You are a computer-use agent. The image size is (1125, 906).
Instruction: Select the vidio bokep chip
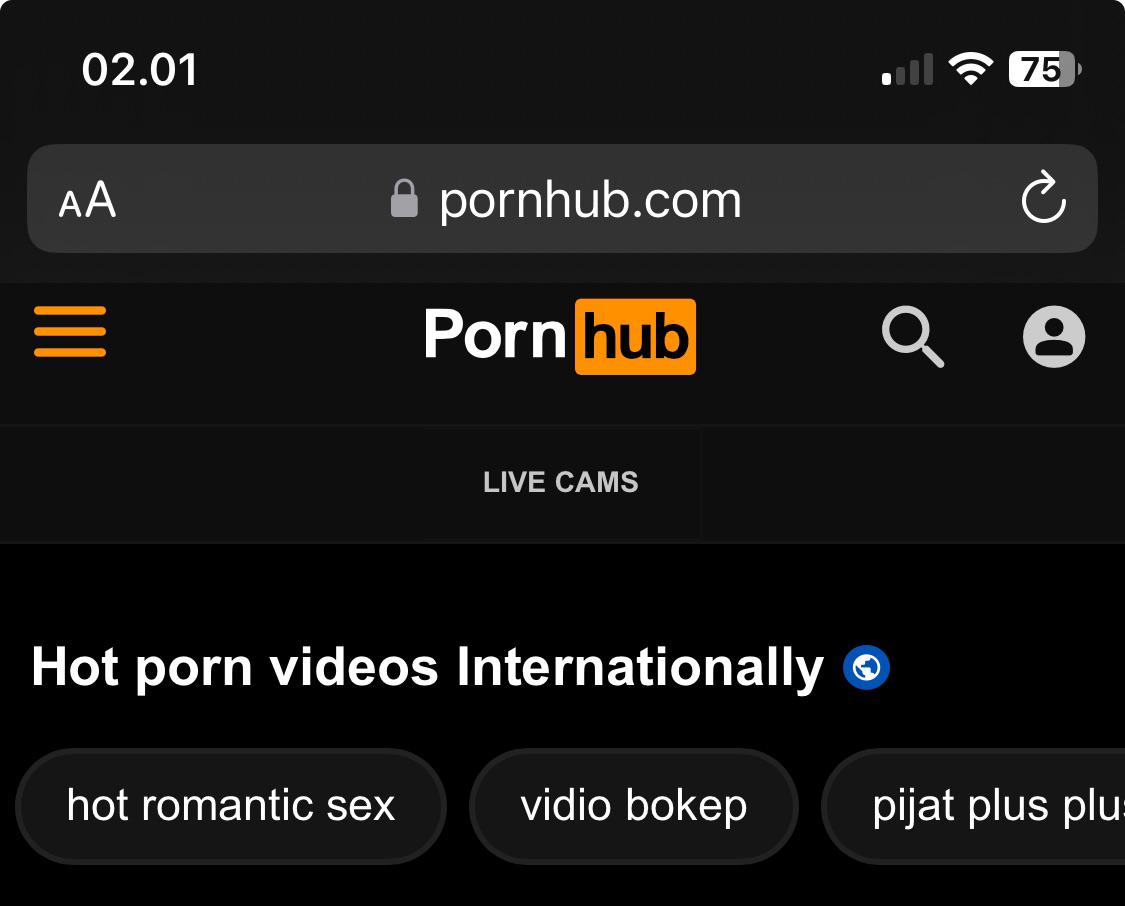coord(634,806)
